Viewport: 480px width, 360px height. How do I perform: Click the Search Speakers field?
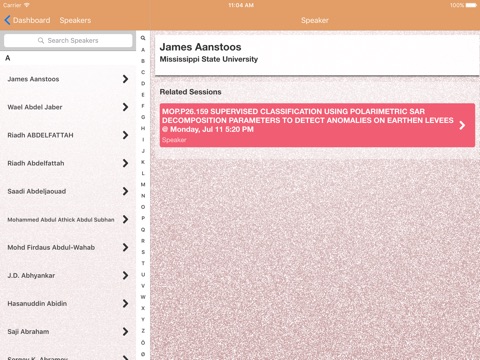(68, 41)
